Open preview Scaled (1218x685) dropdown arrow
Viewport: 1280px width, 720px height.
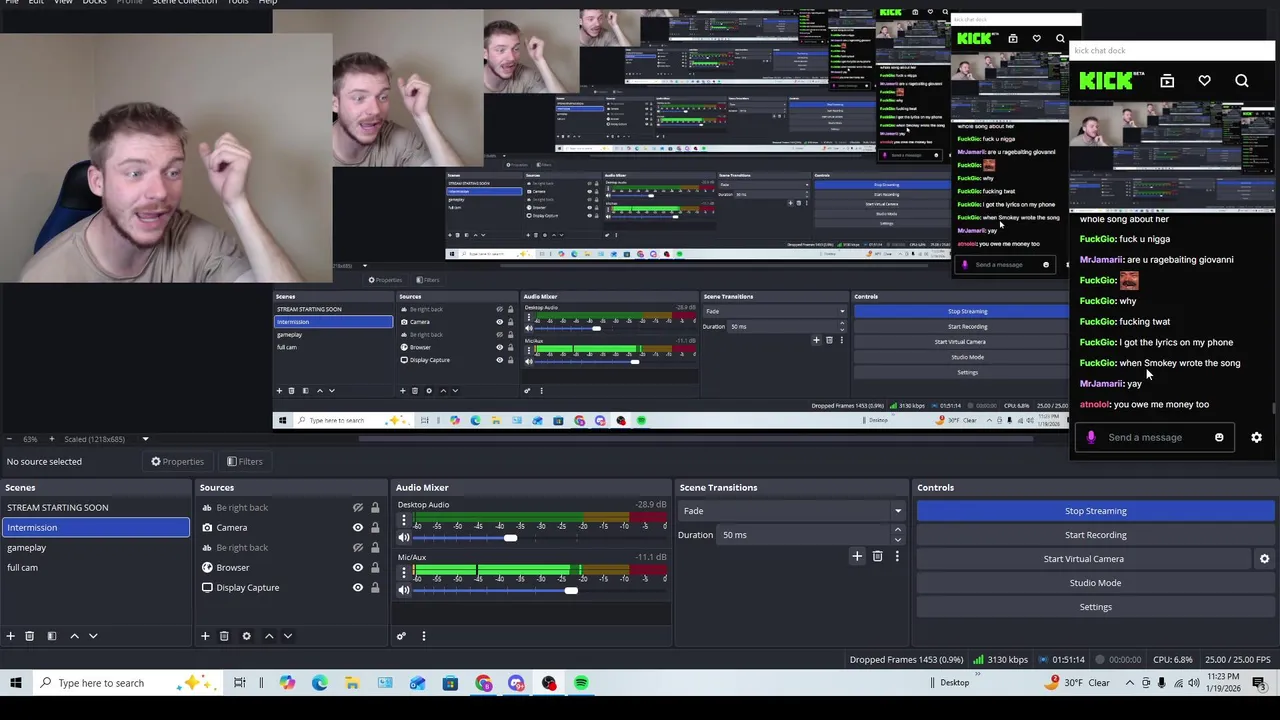pyautogui.click(x=145, y=439)
